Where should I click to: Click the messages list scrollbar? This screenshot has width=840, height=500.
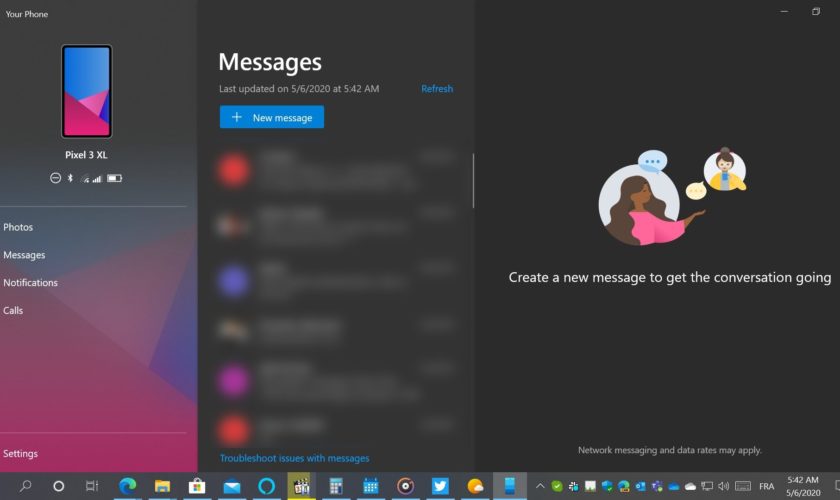coord(473,180)
